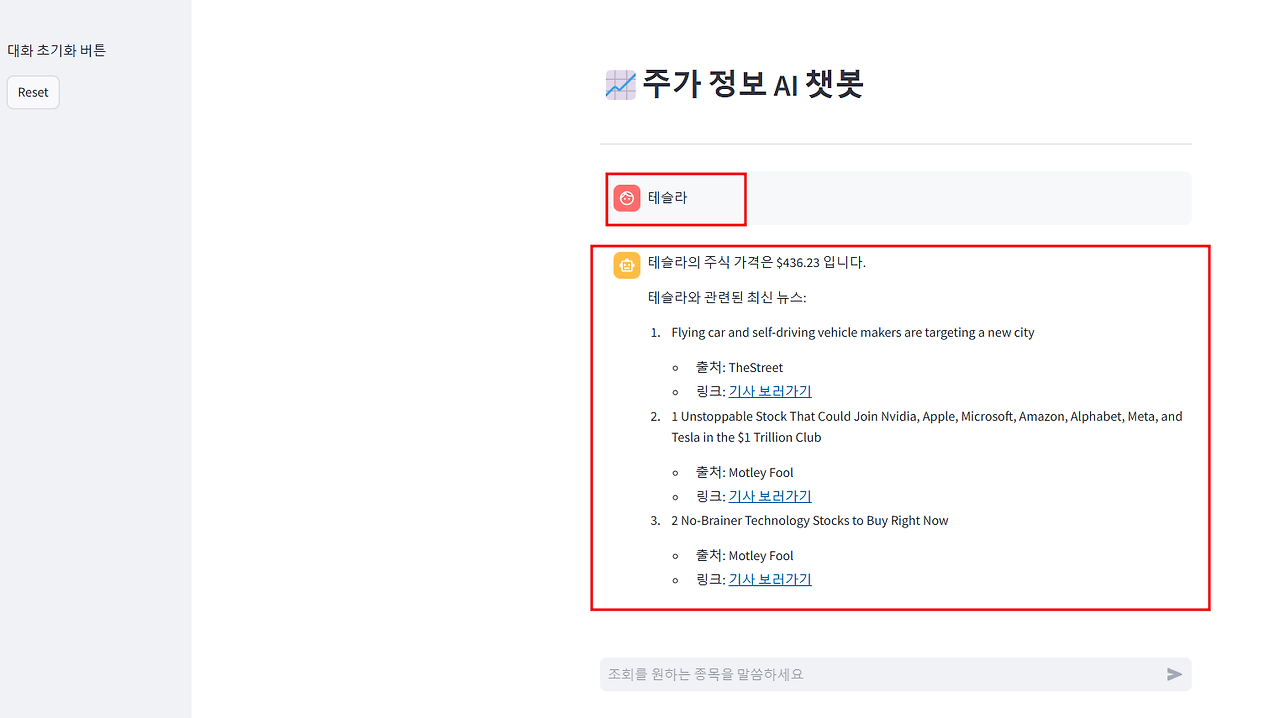Click the red Tesla user avatar icon
1280x718 pixels.
pyautogui.click(x=626, y=198)
